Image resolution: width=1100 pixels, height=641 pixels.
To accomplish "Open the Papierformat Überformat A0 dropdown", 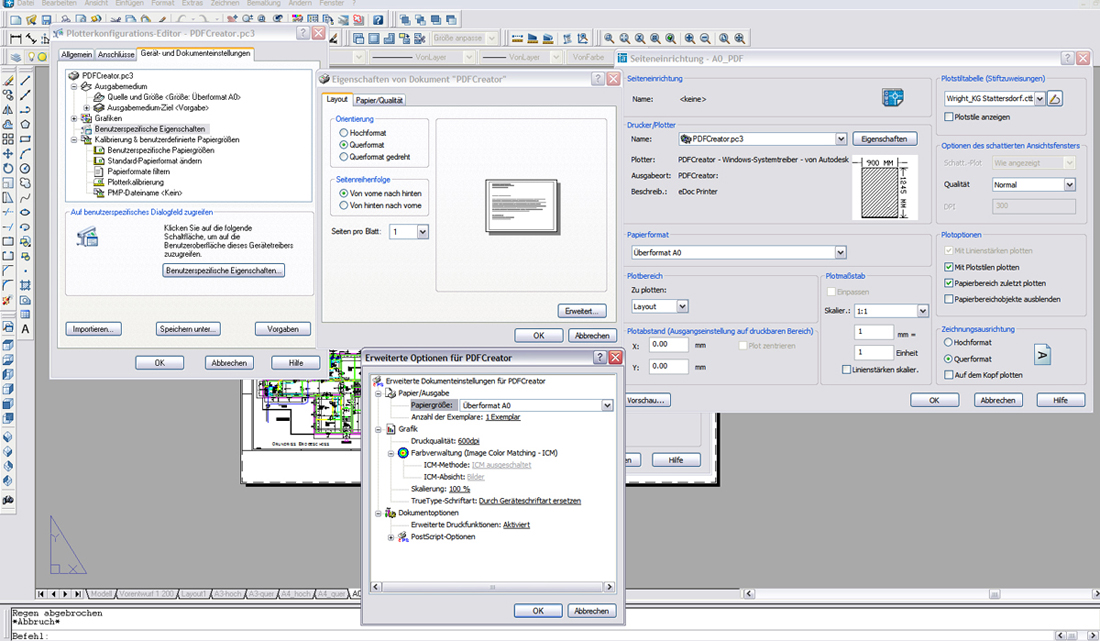I will click(840, 252).
